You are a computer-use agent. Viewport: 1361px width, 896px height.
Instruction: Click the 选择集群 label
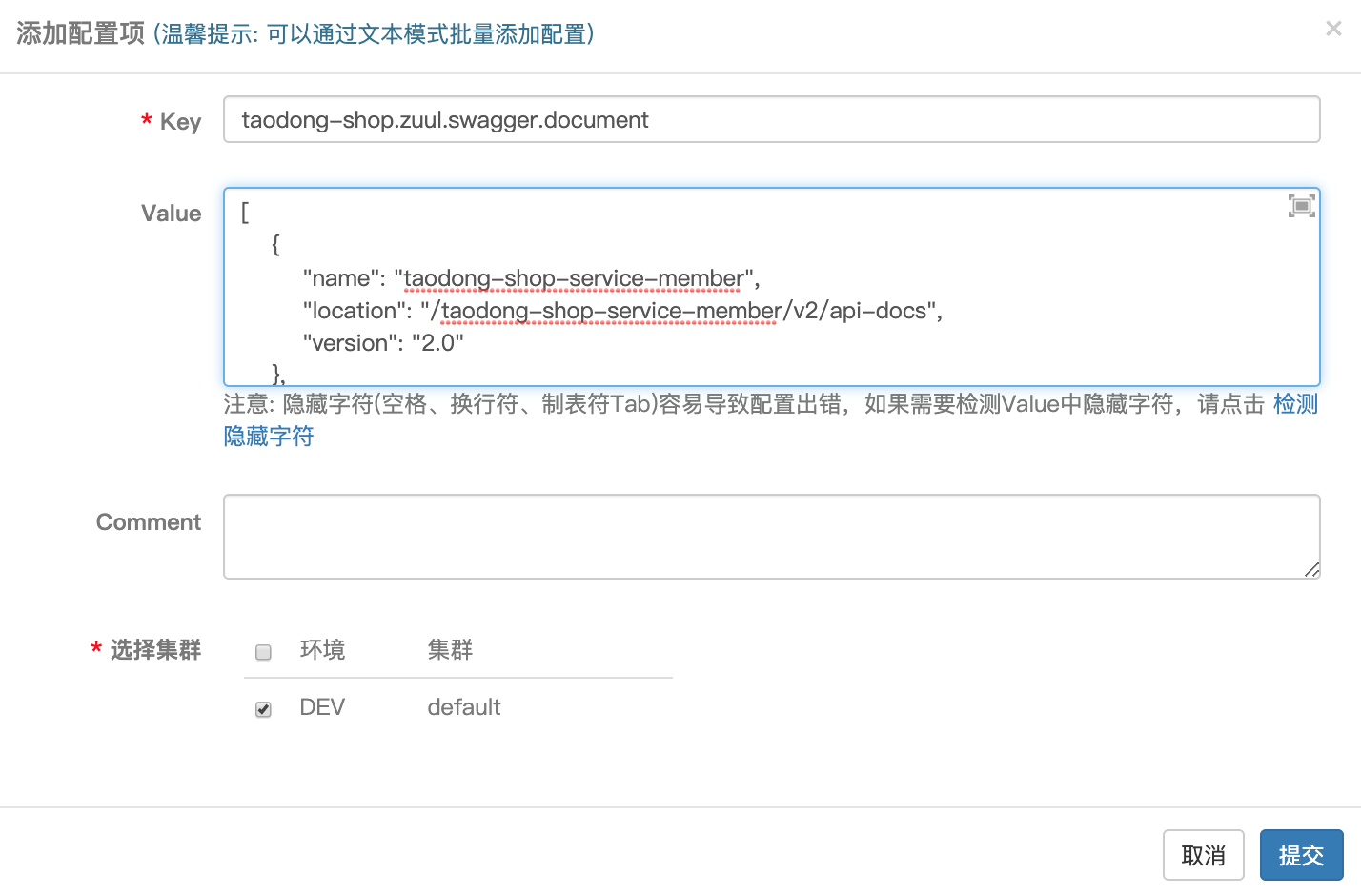(155, 650)
